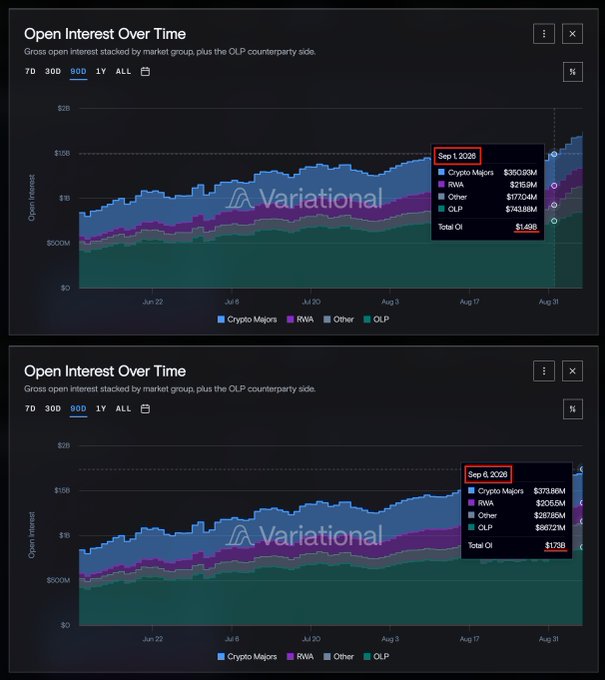Toggle percent view in the top chart

pyautogui.click(x=572, y=72)
